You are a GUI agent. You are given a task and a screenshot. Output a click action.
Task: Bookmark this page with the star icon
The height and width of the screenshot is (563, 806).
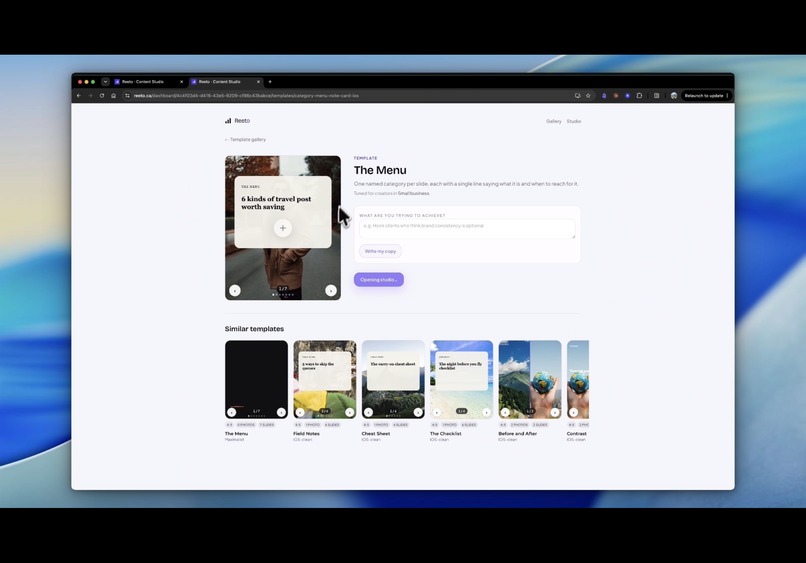[x=588, y=96]
